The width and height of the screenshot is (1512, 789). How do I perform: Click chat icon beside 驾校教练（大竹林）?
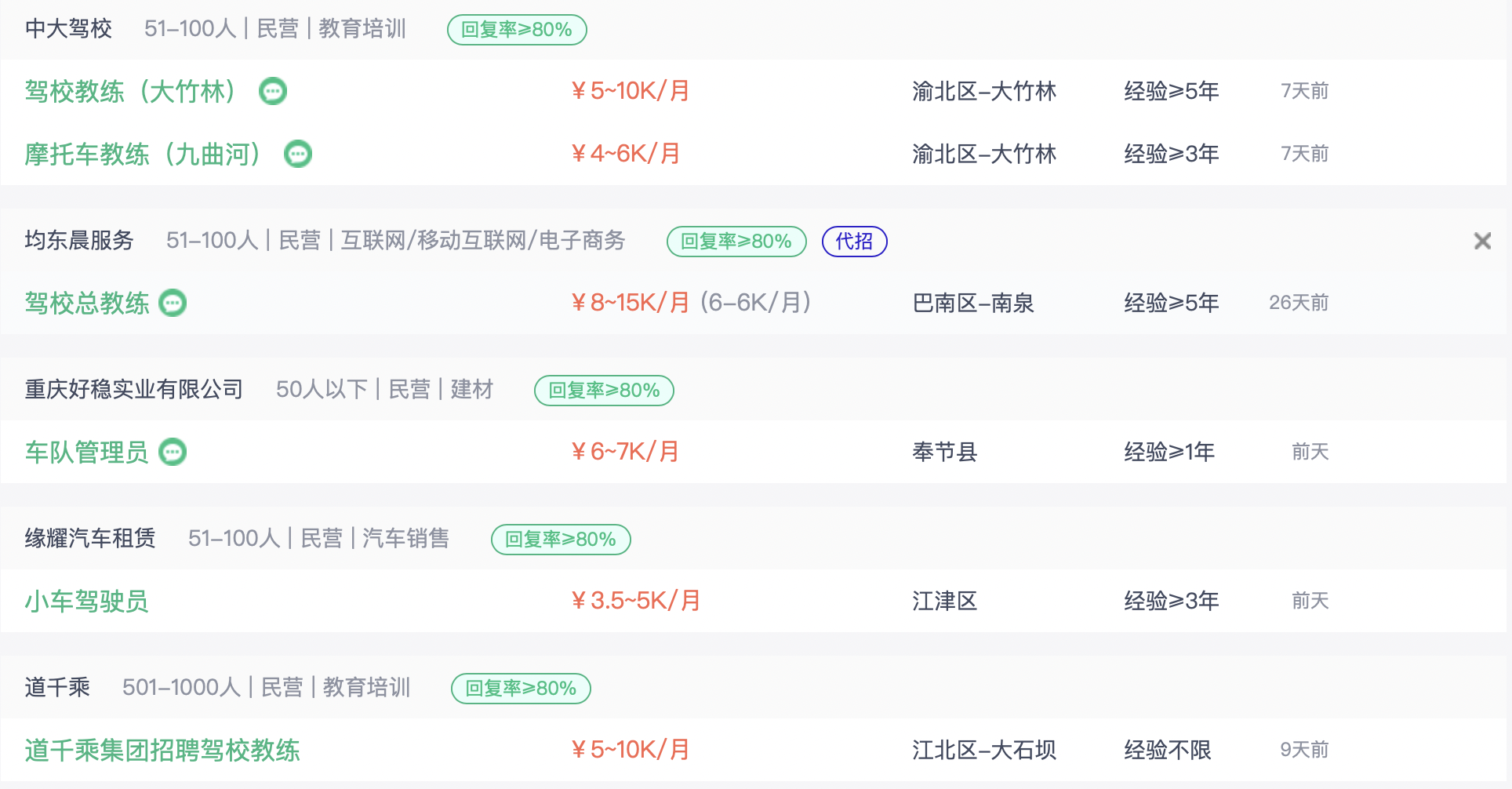pyautogui.click(x=273, y=91)
